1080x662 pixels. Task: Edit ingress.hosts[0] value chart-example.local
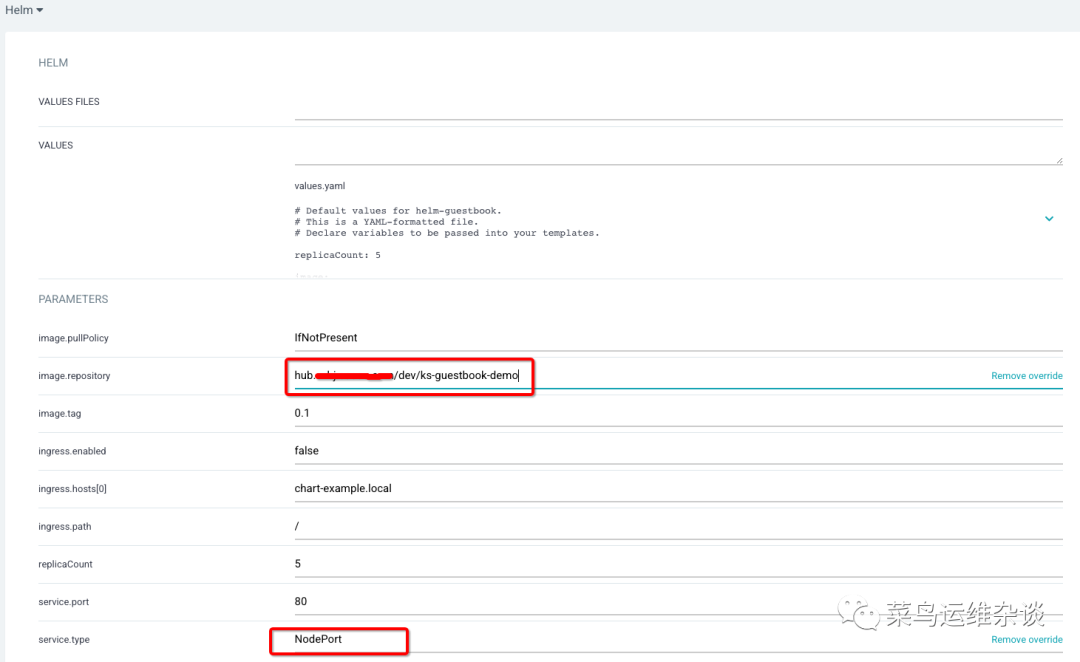tap(678, 488)
